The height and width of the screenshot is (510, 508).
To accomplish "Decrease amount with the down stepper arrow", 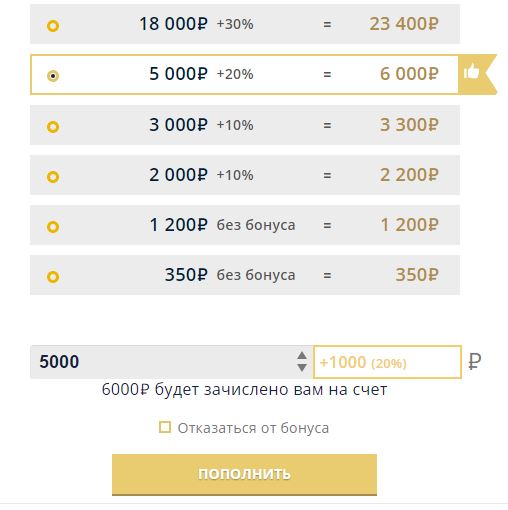I will [x=302, y=368].
